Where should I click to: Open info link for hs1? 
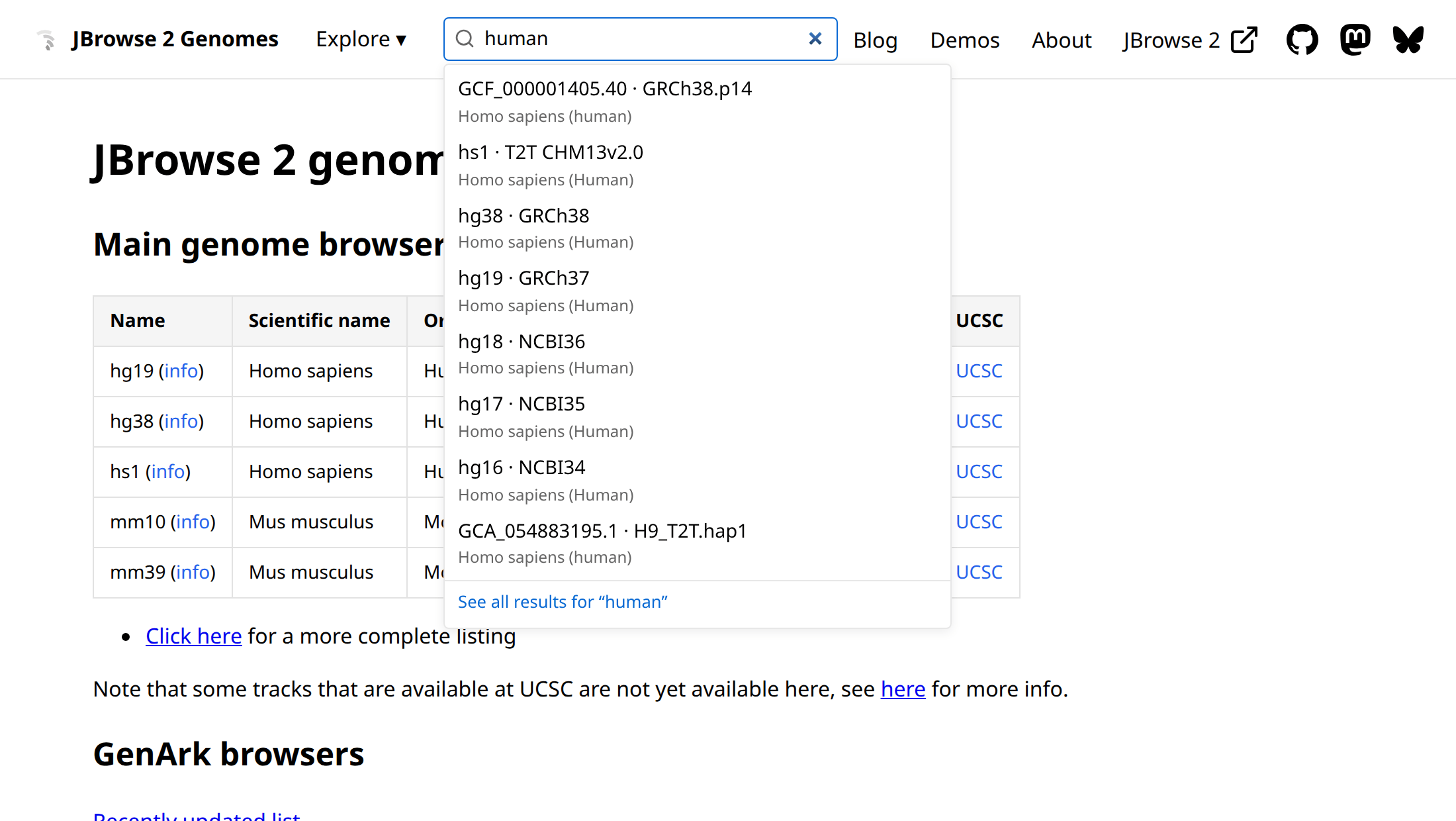(x=168, y=471)
